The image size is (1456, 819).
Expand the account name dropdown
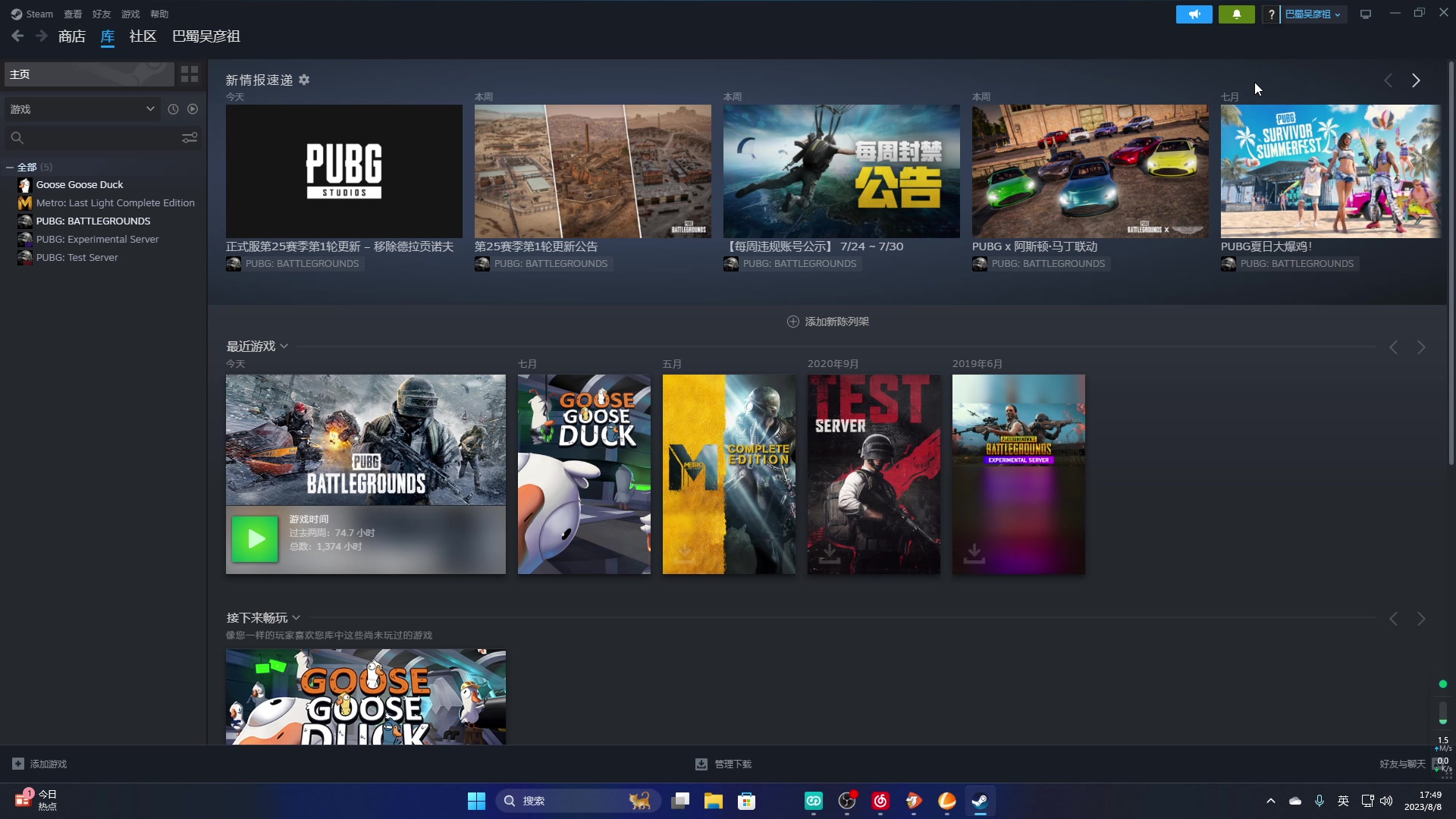1313,14
